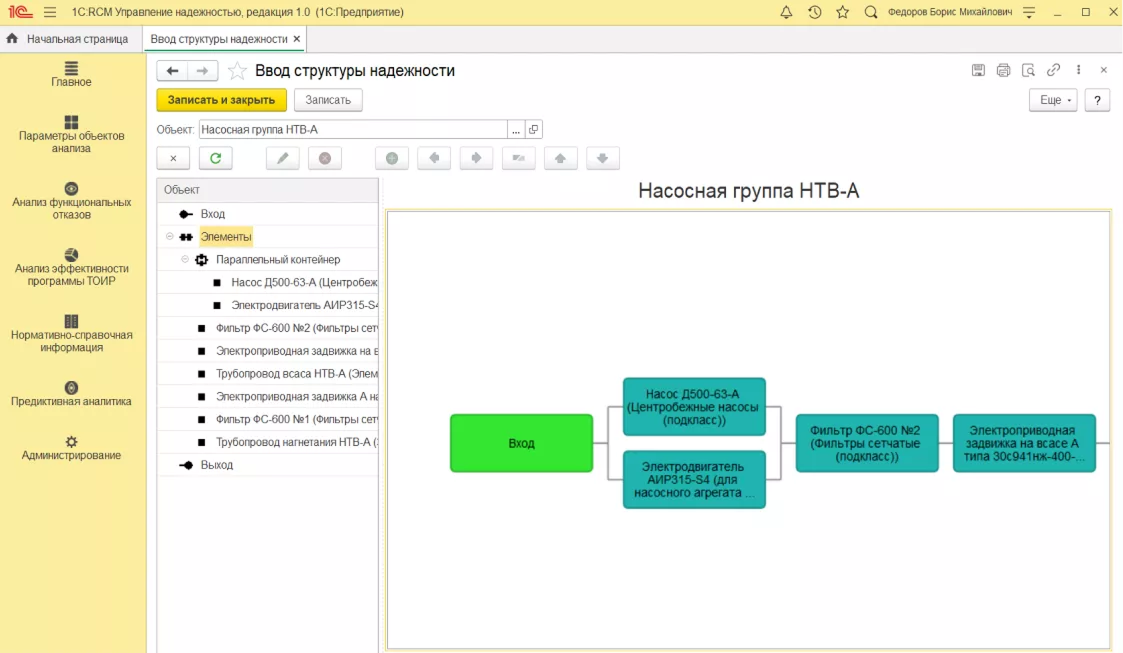Viewport: 1123px width, 653px height.
Task: Collapse the Параллельный контейнер node
Action: (185, 259)
